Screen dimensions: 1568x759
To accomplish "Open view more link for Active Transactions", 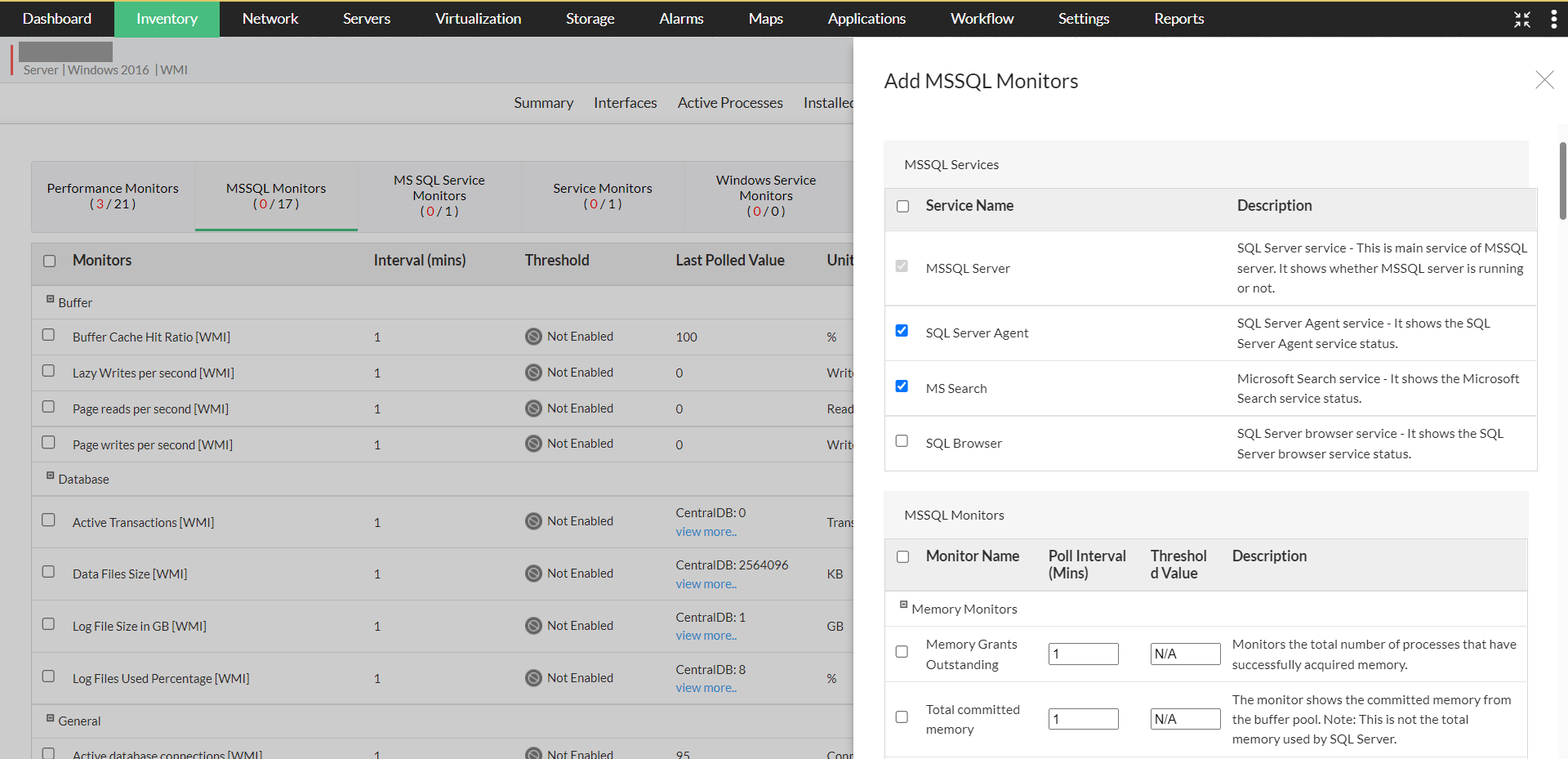I will (x=706, y=532).
